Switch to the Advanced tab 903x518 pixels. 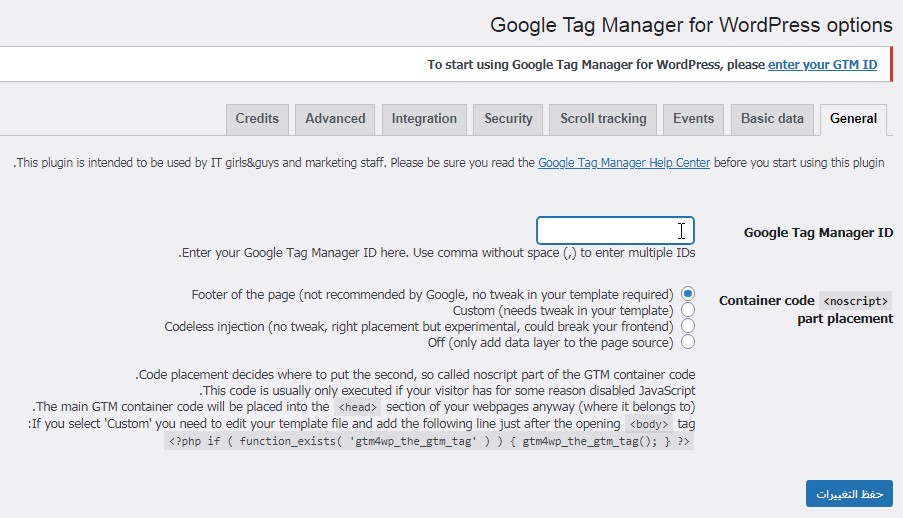coord(335,118)
